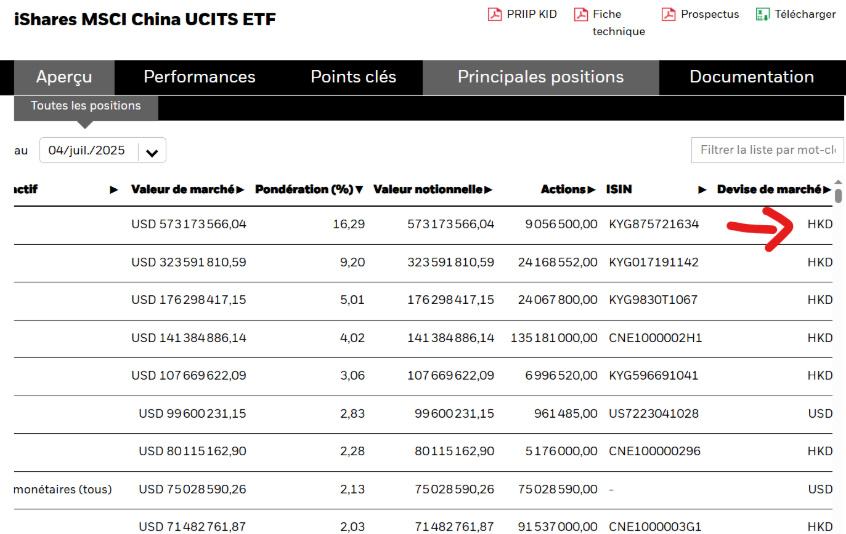Viewport: 846px width, 534px height.
Task: Click market value USD 176 298 417,15
Action: pos(188,299)
